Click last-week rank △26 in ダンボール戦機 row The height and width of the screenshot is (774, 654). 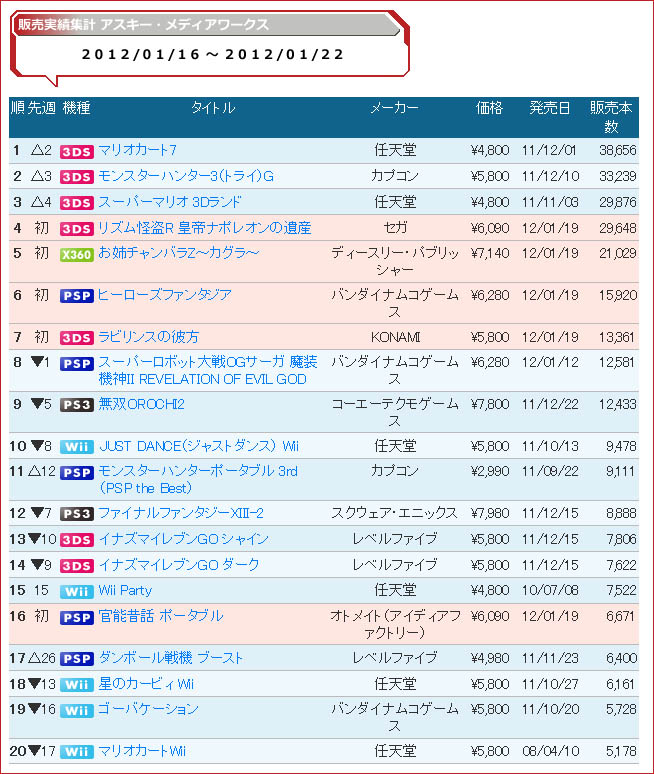pyautogui.click(x=42, y=658)
